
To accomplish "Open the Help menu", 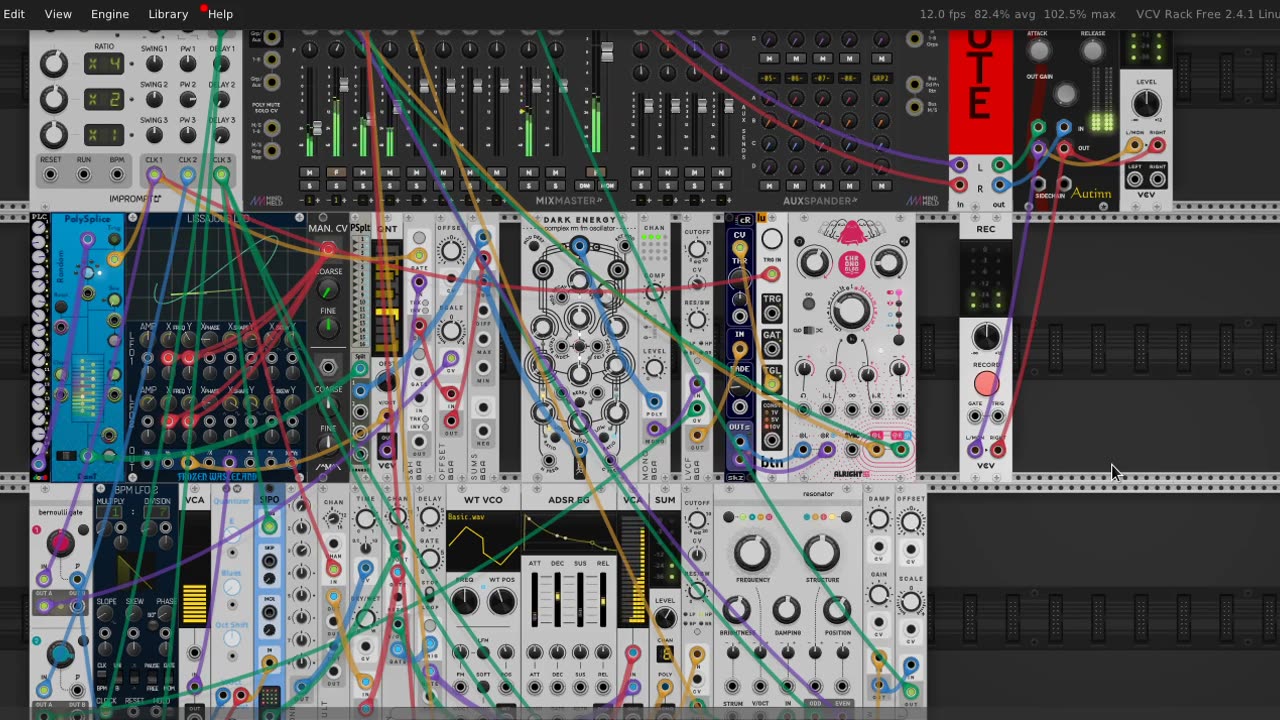I will (220, 14).
